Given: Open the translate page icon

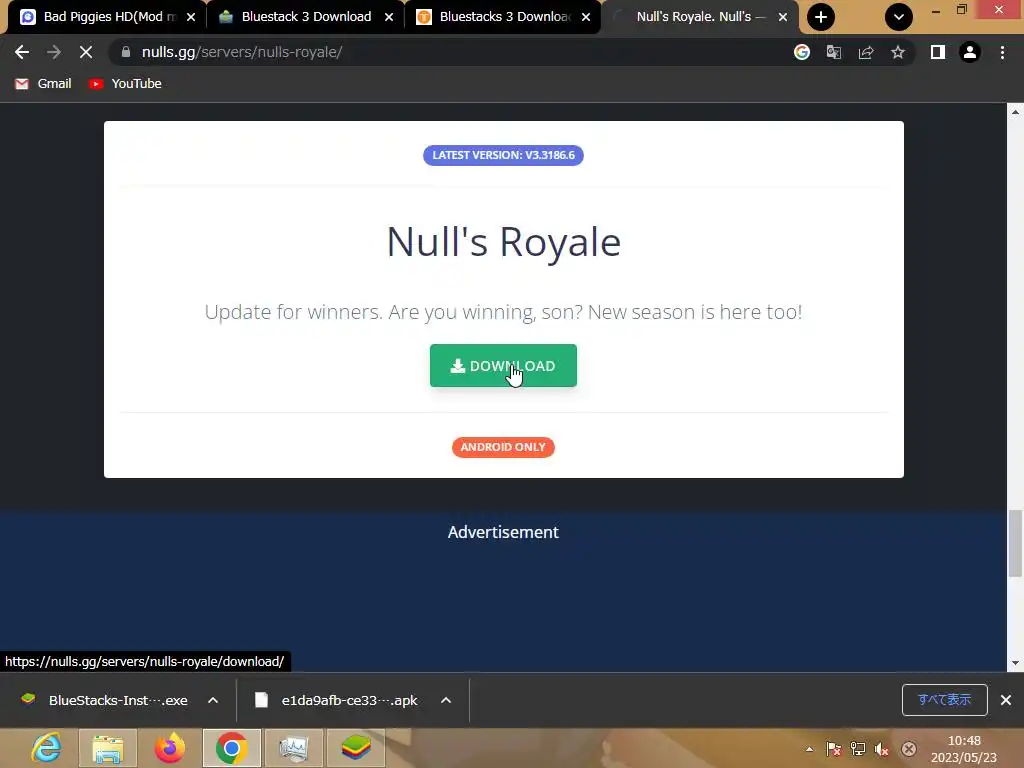Looking at the screenshot, I should coord(834,52).
